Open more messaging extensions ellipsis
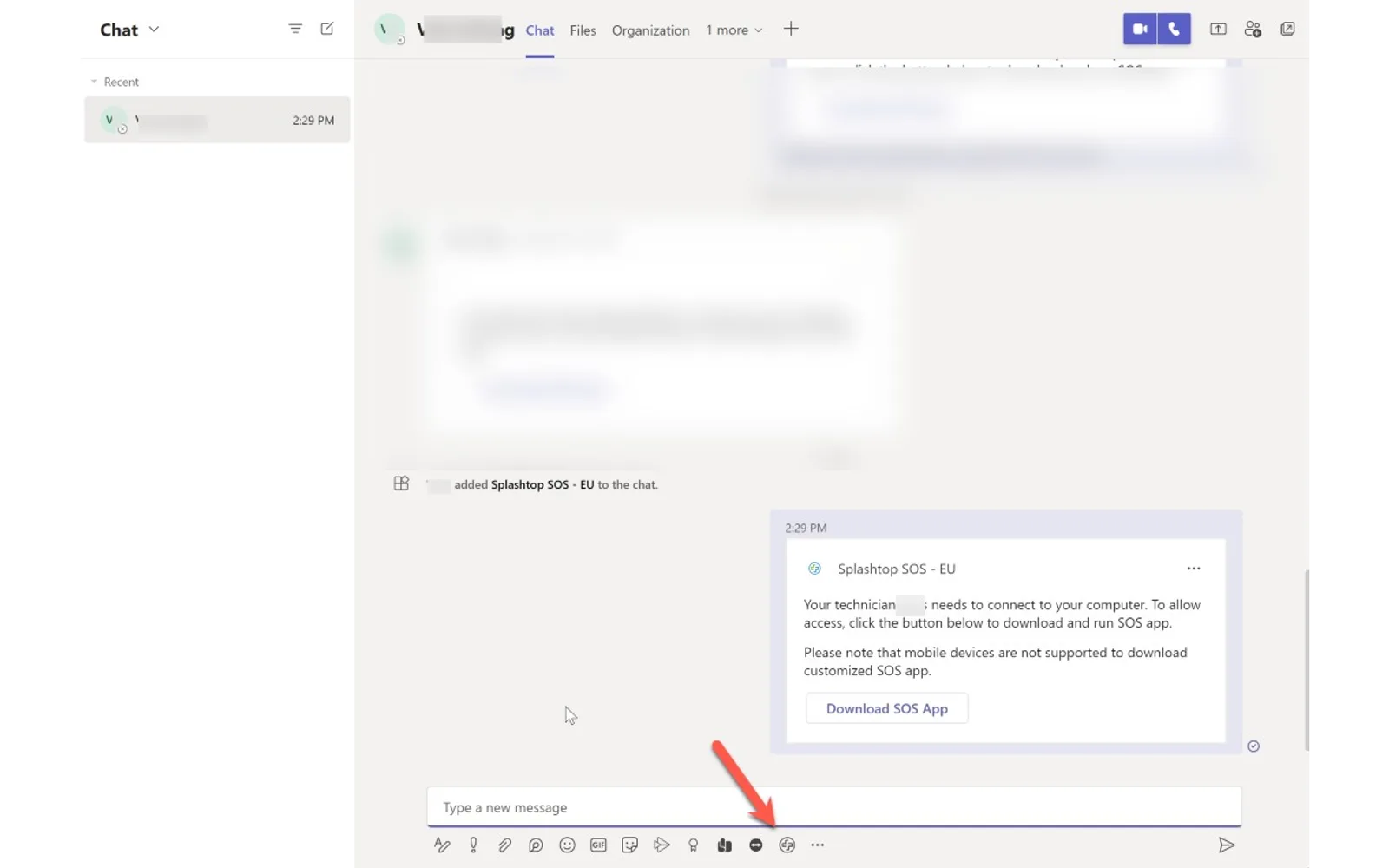Screen dimensions: 1389x868 pyautogui.click(x=817, y=845)
